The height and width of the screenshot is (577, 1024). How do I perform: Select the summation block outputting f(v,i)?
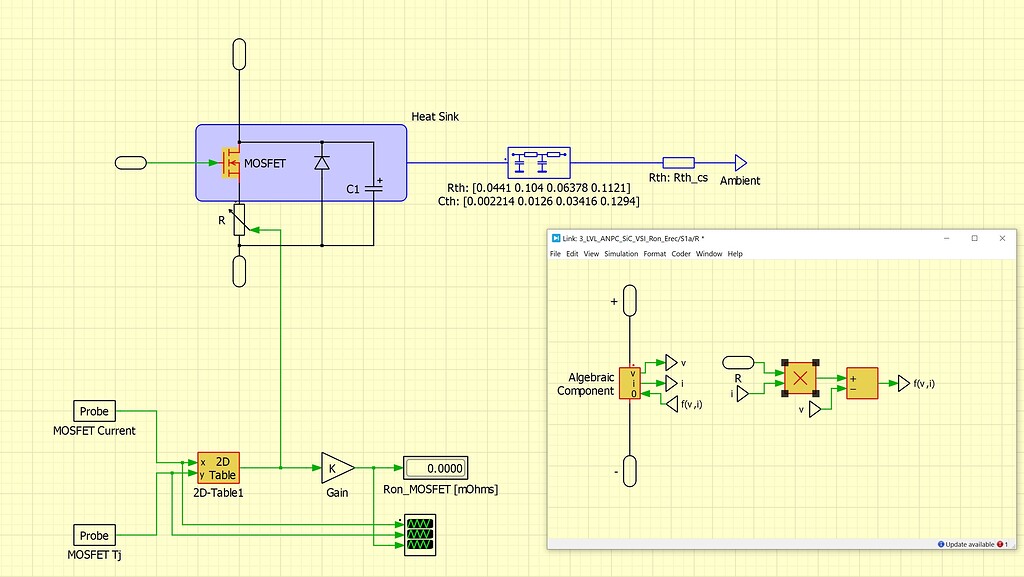861,383
